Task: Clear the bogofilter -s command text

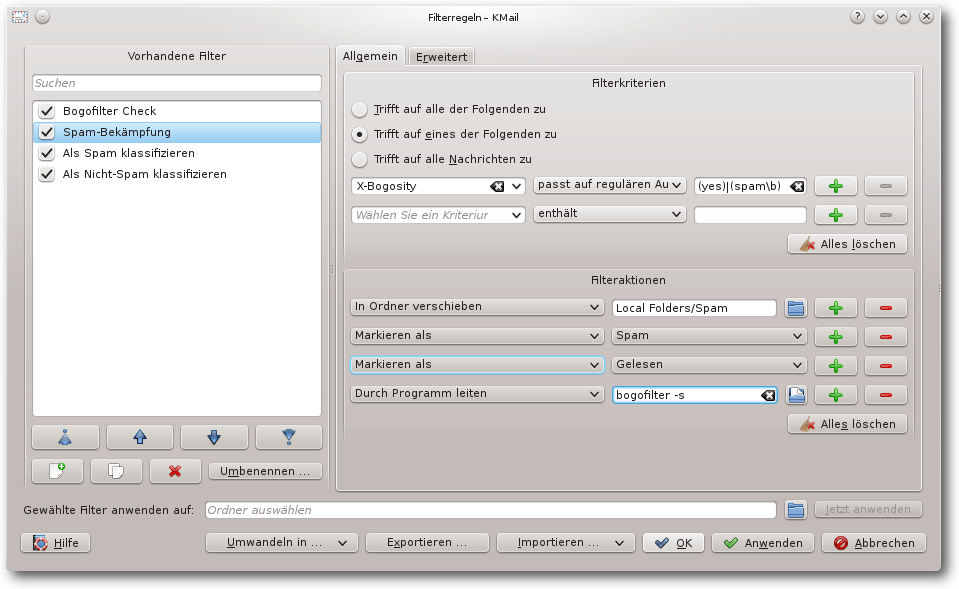Action: 768,396
